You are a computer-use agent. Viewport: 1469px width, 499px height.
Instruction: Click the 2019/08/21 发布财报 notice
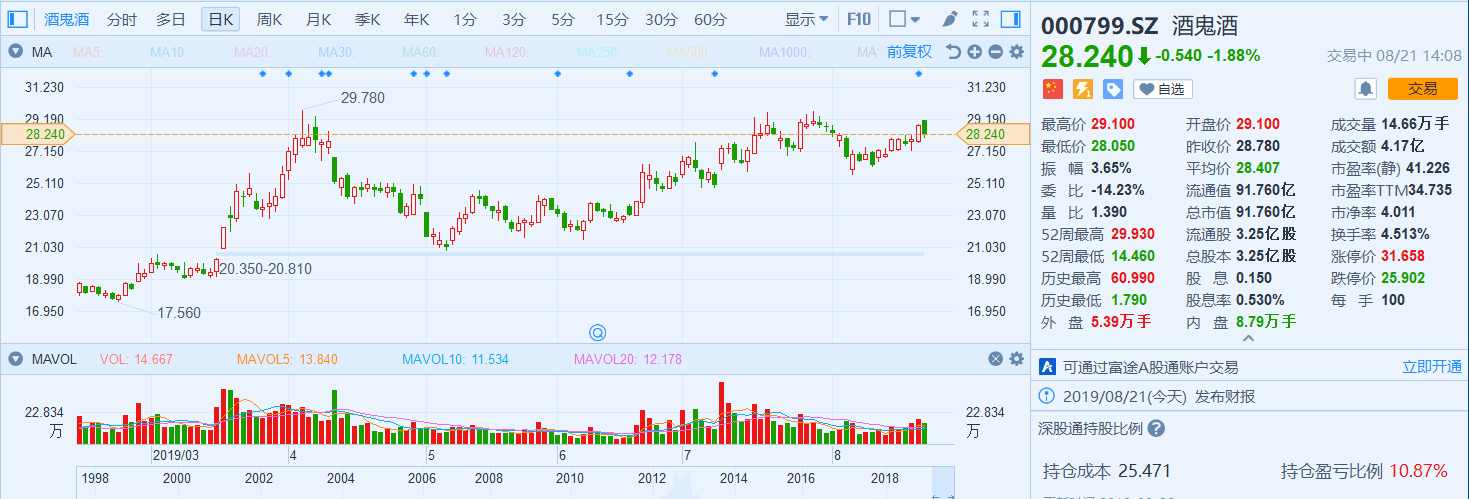(x=1160, y=396)
